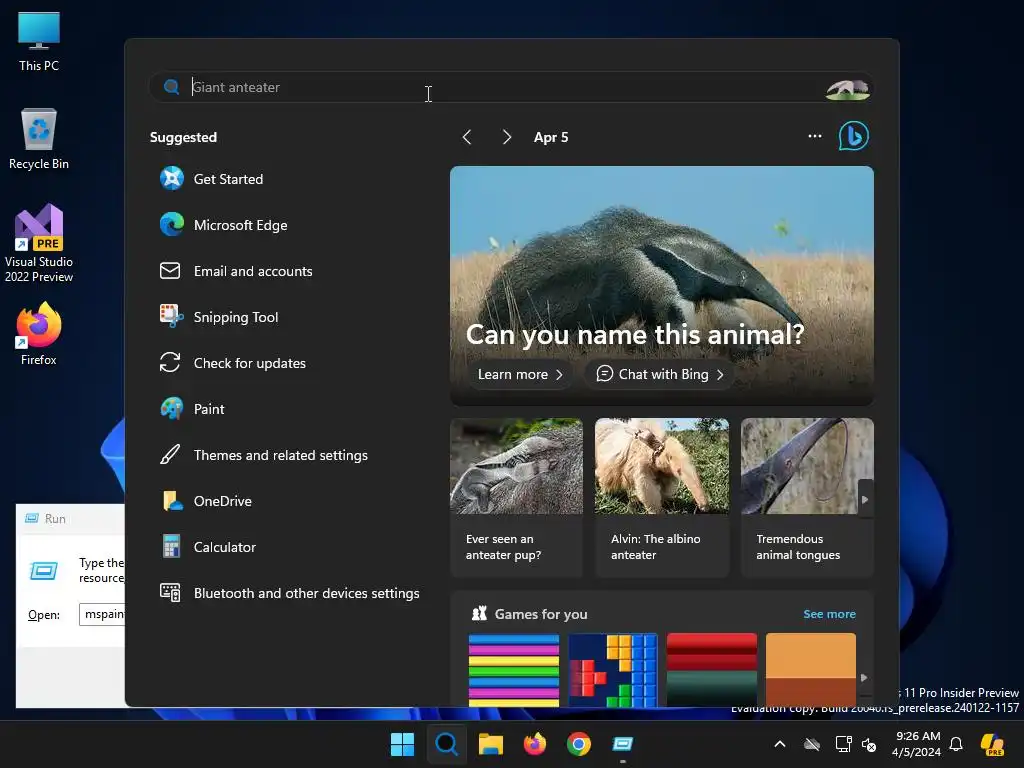Show hidden tray icons chevron
The width and height of the screenshot is (1024, 768).
coord(780,744)
